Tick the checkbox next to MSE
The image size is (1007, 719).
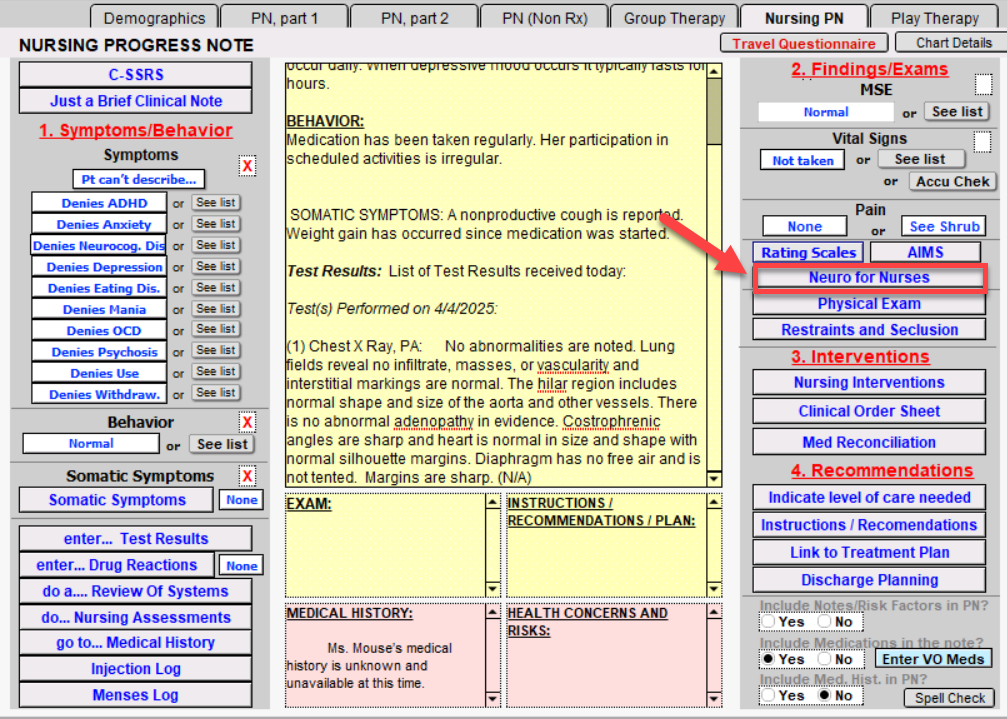[983, 85]
